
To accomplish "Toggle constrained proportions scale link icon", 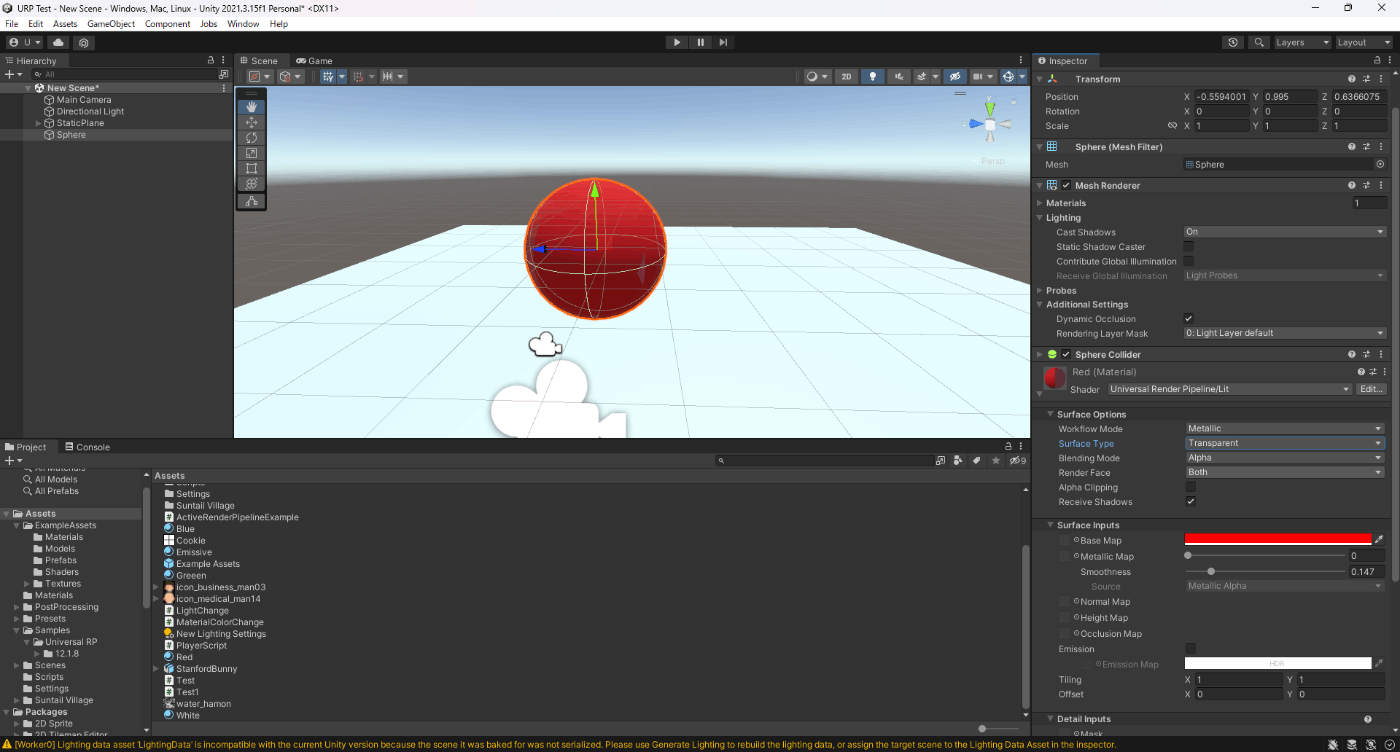I will [x=1172, y=126].
